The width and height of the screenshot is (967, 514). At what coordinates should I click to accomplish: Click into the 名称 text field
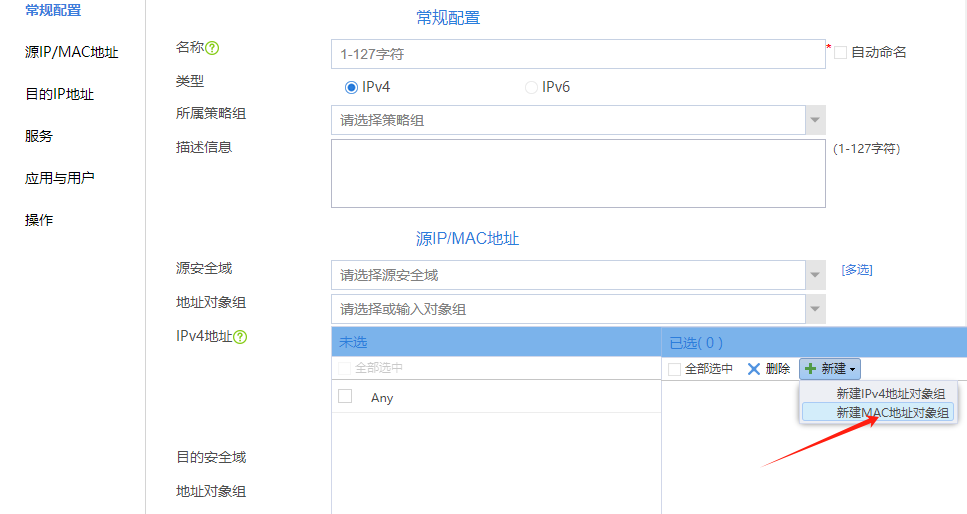click(x=578, y=53)
